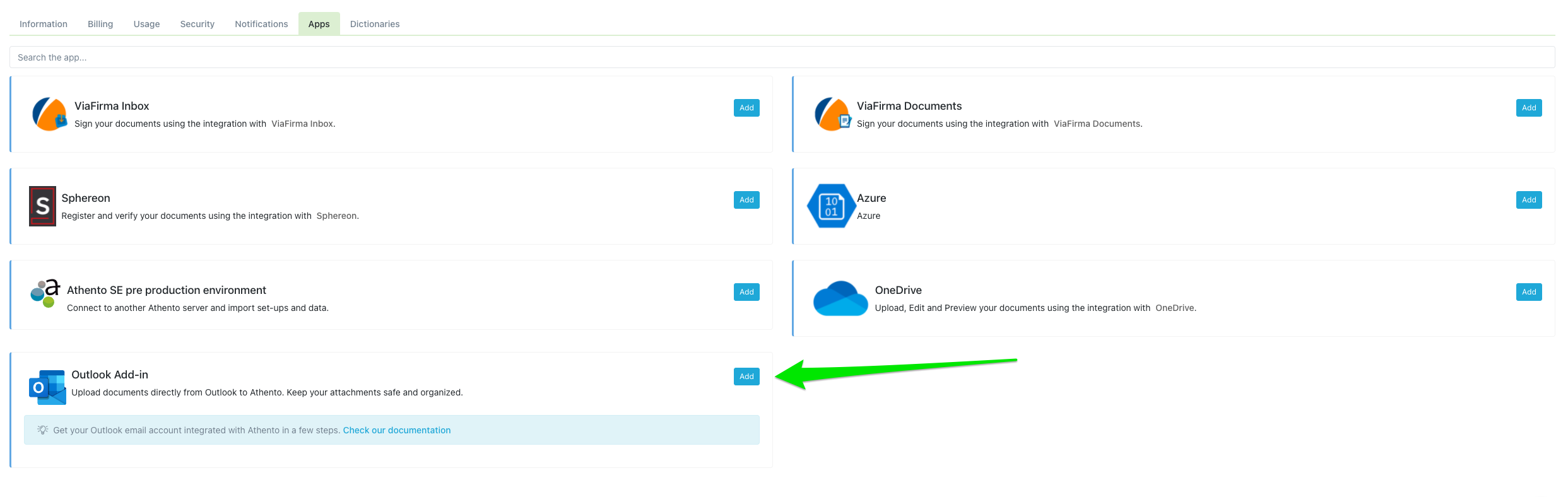Add Athento SE pre production environment
Viewport: 1568px width, 497px height.
[x=746, y=292]
